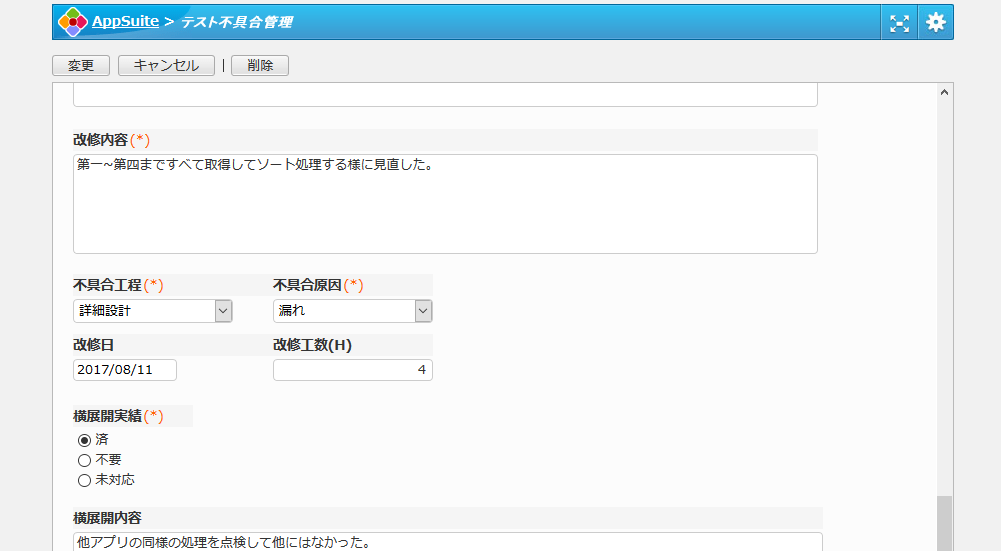
Task: Click the テスト不具合管理 title text
Action: pos(236,22)
